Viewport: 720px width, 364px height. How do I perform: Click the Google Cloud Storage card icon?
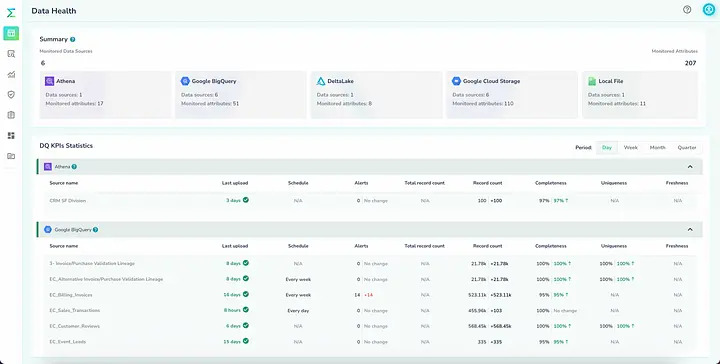456,81
